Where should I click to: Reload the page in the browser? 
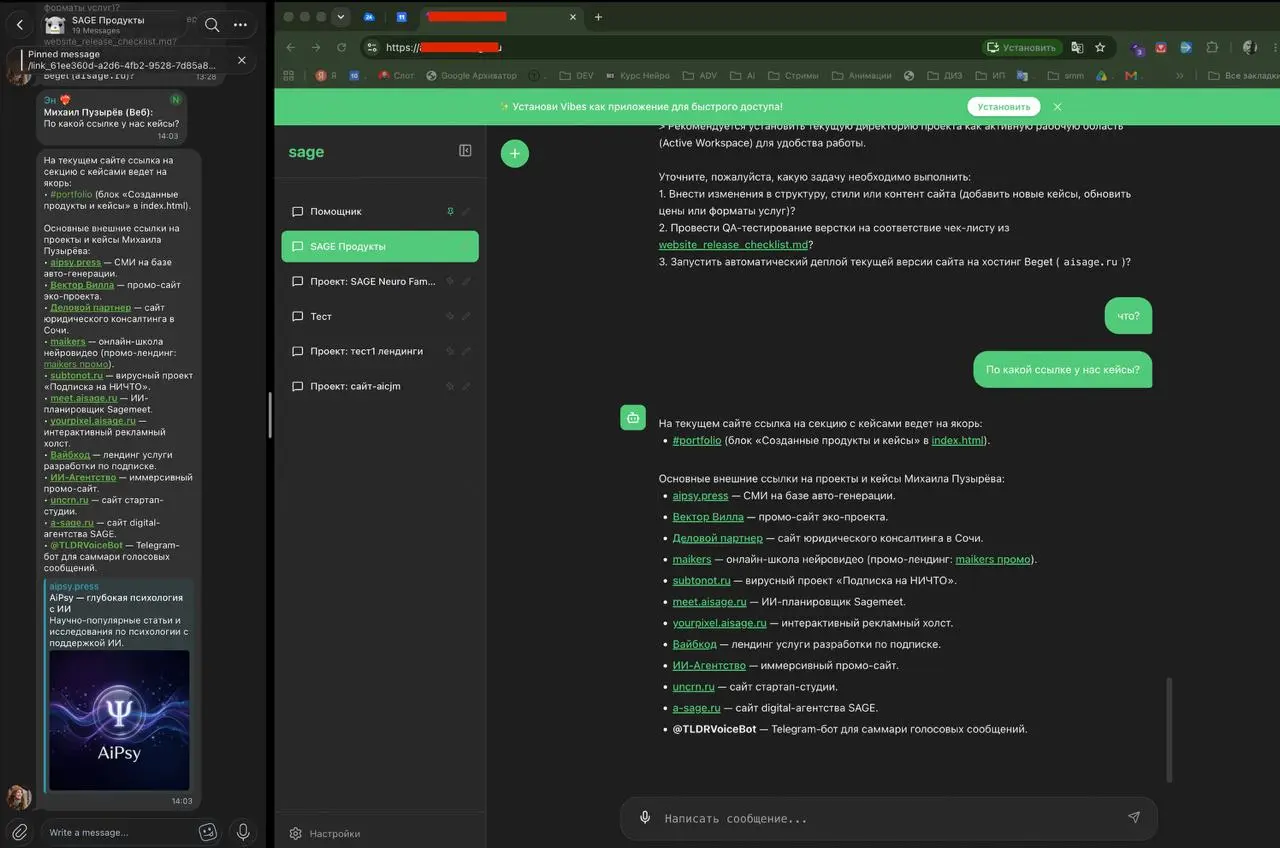tap(342, 47)
